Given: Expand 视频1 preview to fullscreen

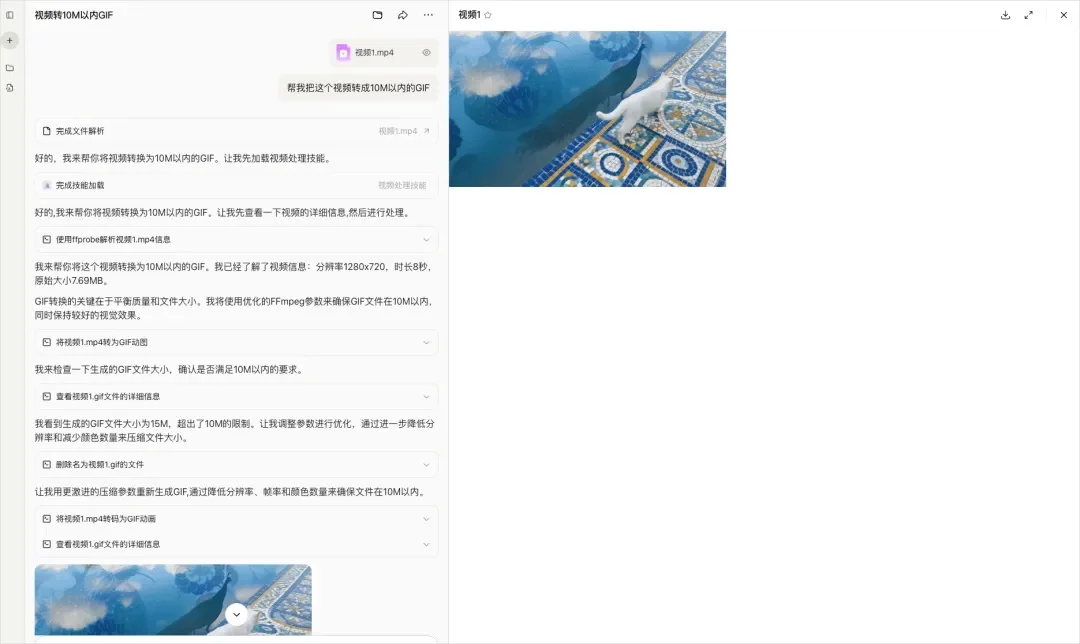Looking at the screenshot, I should (x=1030, y=15).
